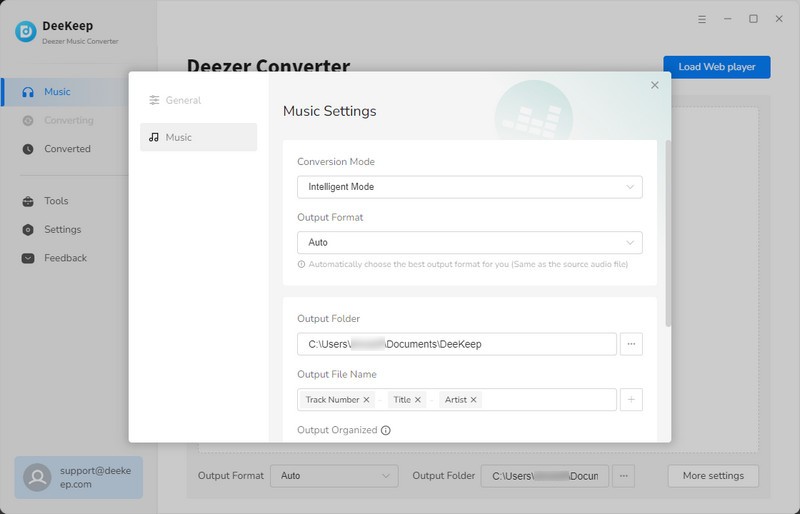Click the clock icon beside Converted
The height and width of the screenshot is (514, 800).
(28, 149)
